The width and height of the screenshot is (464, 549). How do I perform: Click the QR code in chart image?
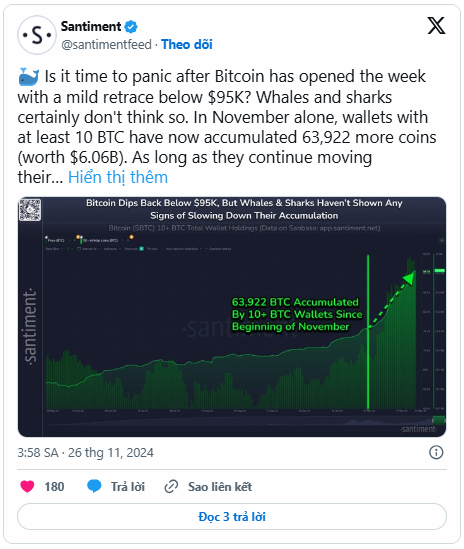click(x=30, y=209)
